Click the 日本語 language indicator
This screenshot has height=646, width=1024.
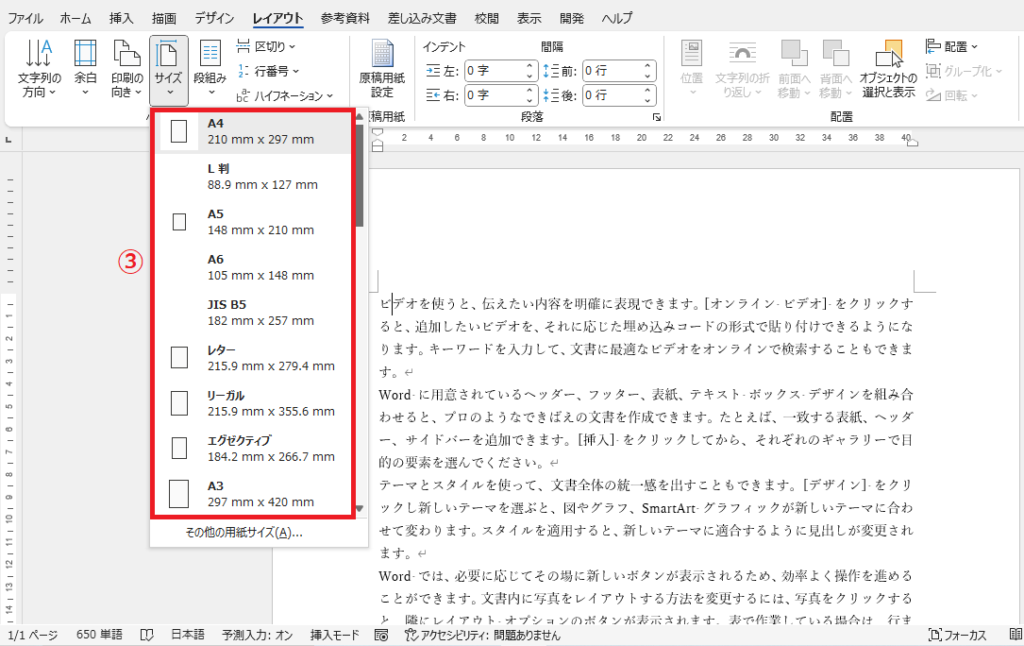[x=188, y=635]
